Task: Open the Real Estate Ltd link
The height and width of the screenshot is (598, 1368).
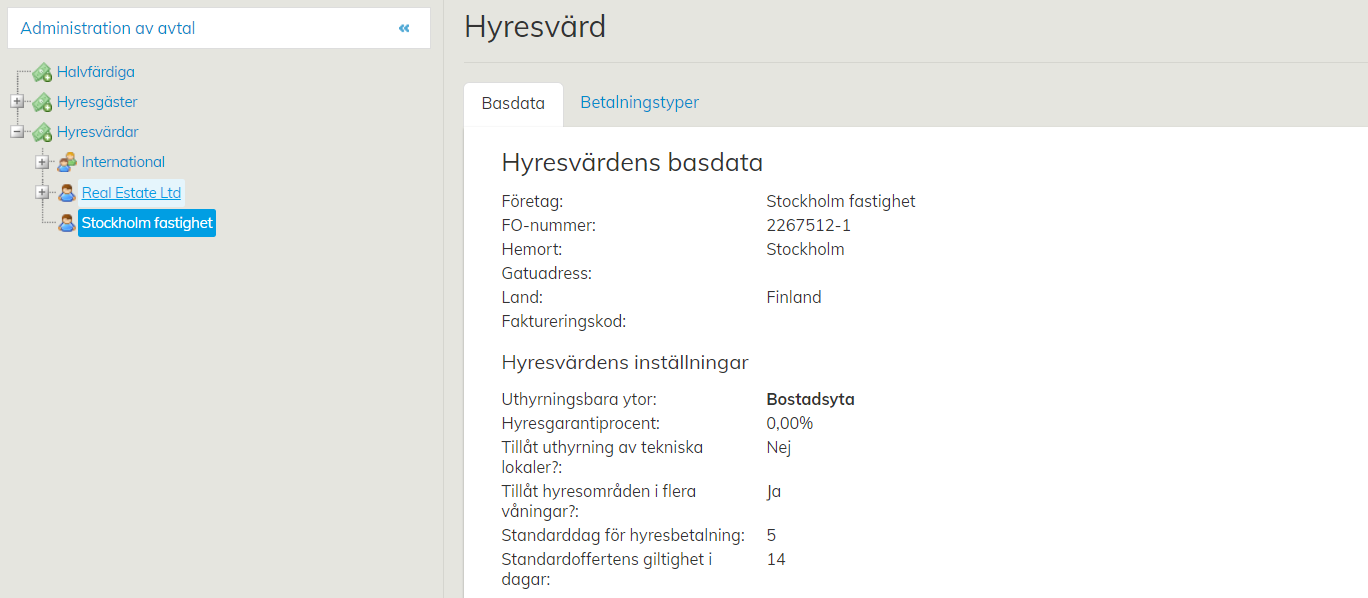Action: click(x=131, y=193)
